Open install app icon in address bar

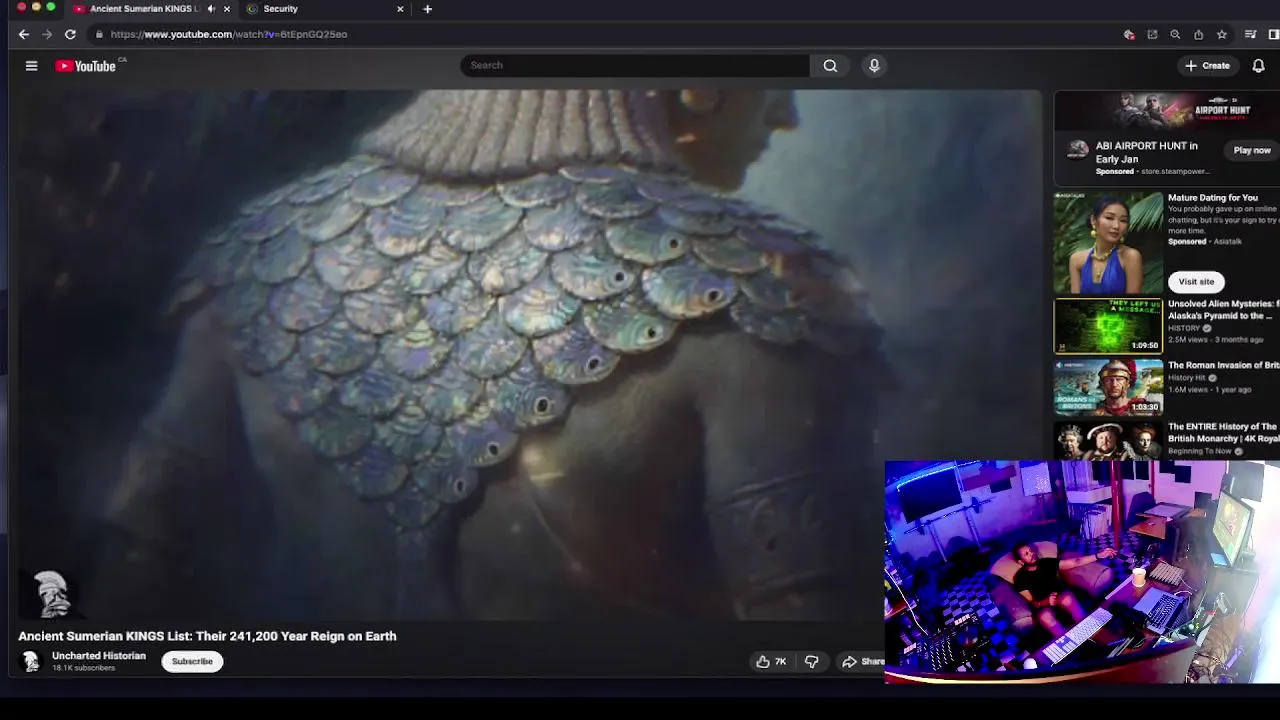pyautogui.click(x=1152, y=34)
